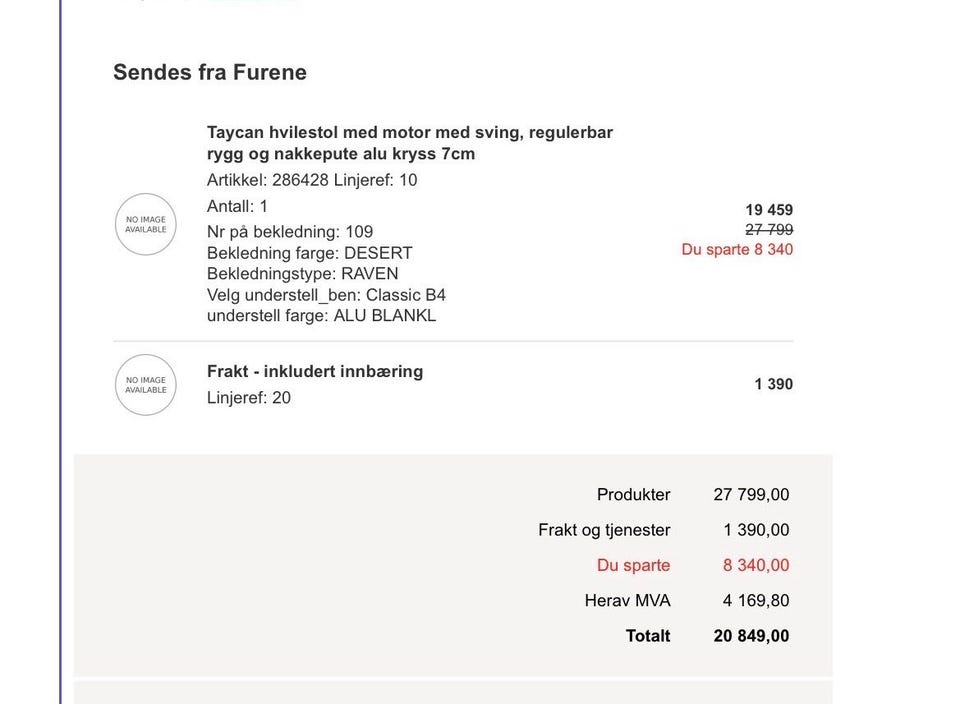The image size is (960, 704).
Task: Click the Bekledning farge: DESERT line
Action: coord(309,253)
